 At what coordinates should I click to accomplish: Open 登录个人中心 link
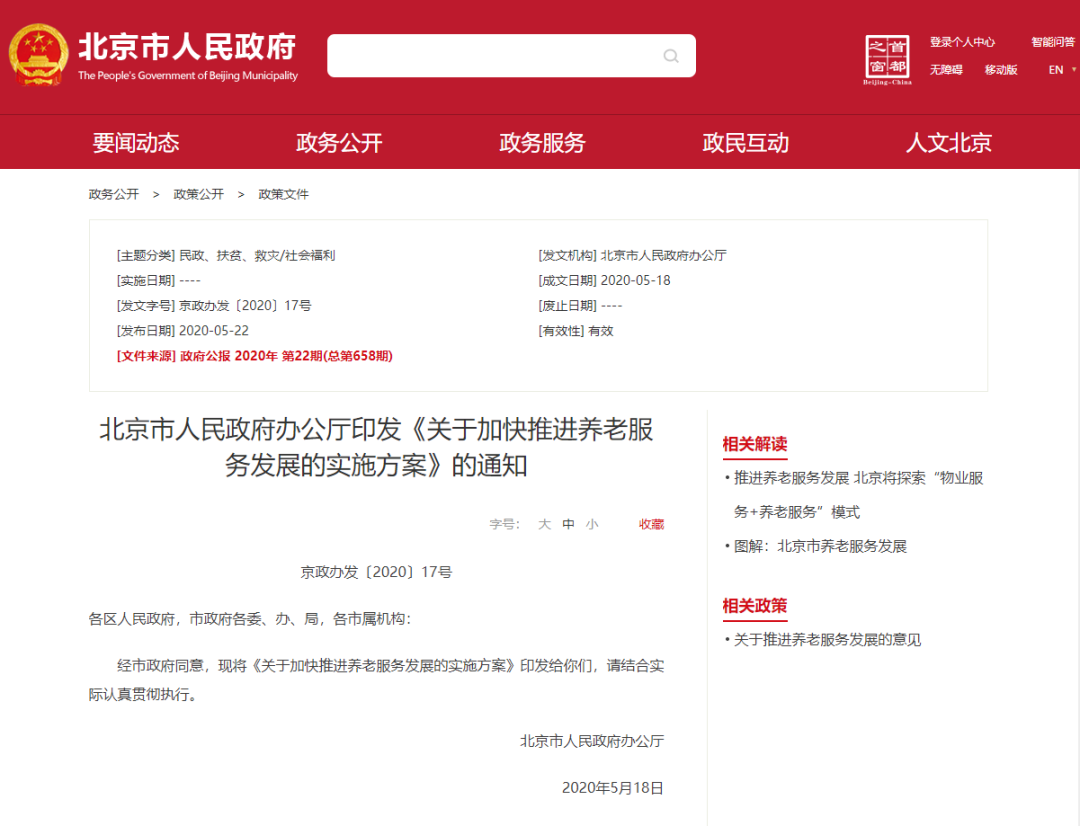pos(962,42)
